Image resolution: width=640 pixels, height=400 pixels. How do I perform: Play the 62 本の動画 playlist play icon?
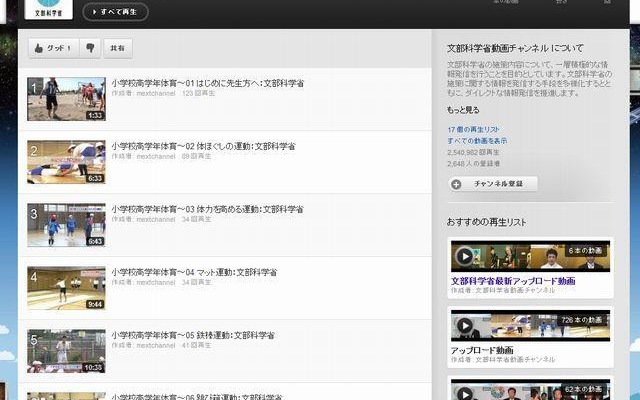(x=464, y=393)
